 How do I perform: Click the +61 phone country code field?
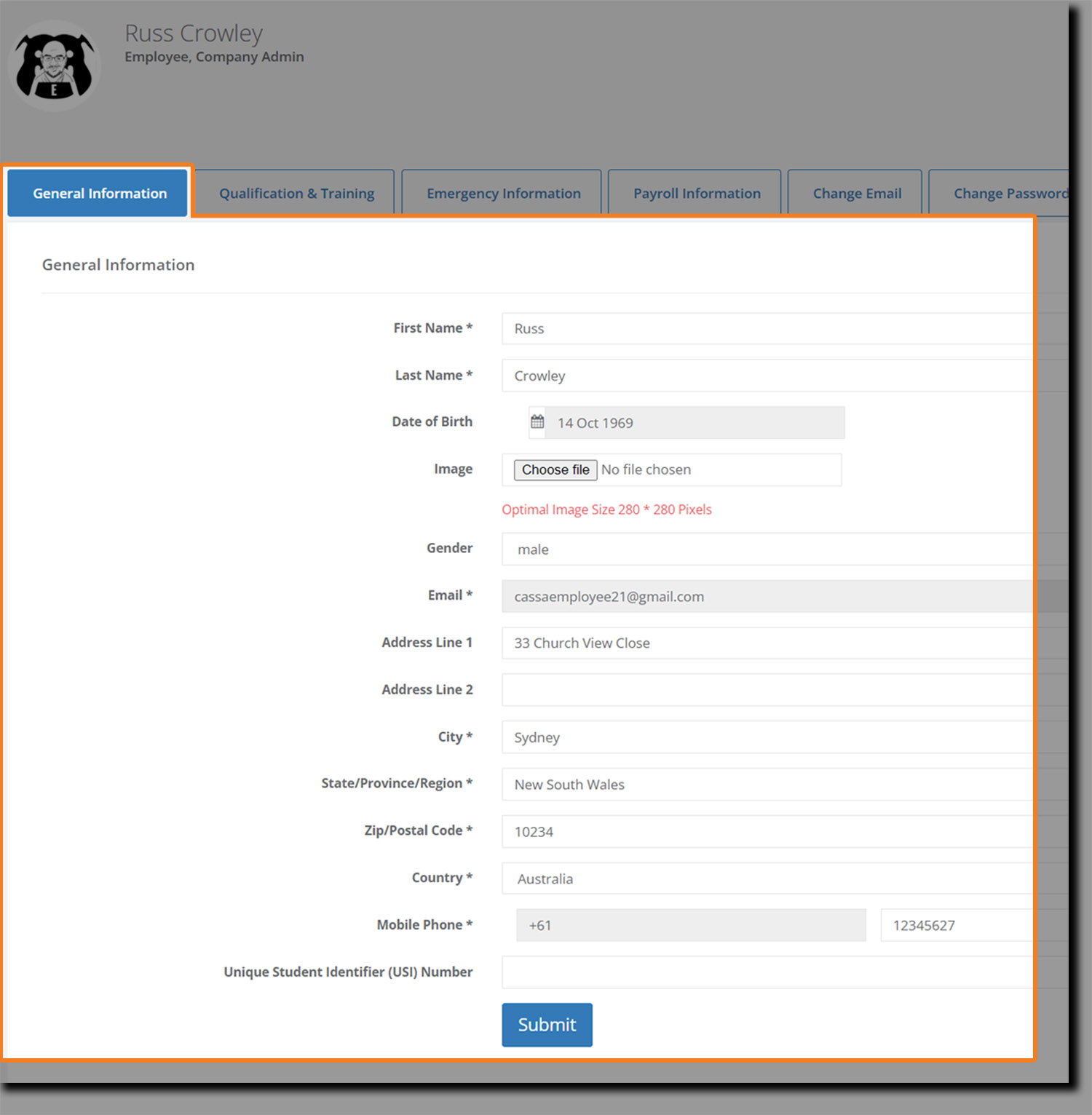(691, 925)
